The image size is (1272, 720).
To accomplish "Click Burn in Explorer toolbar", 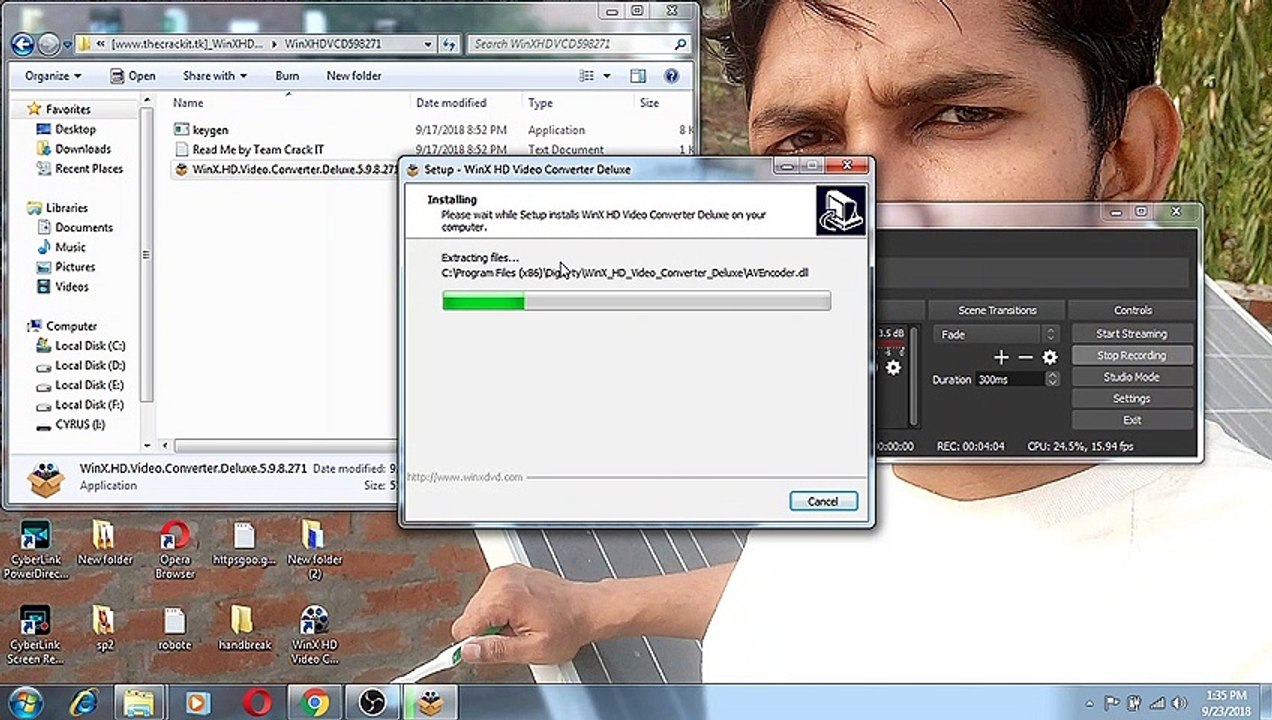I will [287, 76].
